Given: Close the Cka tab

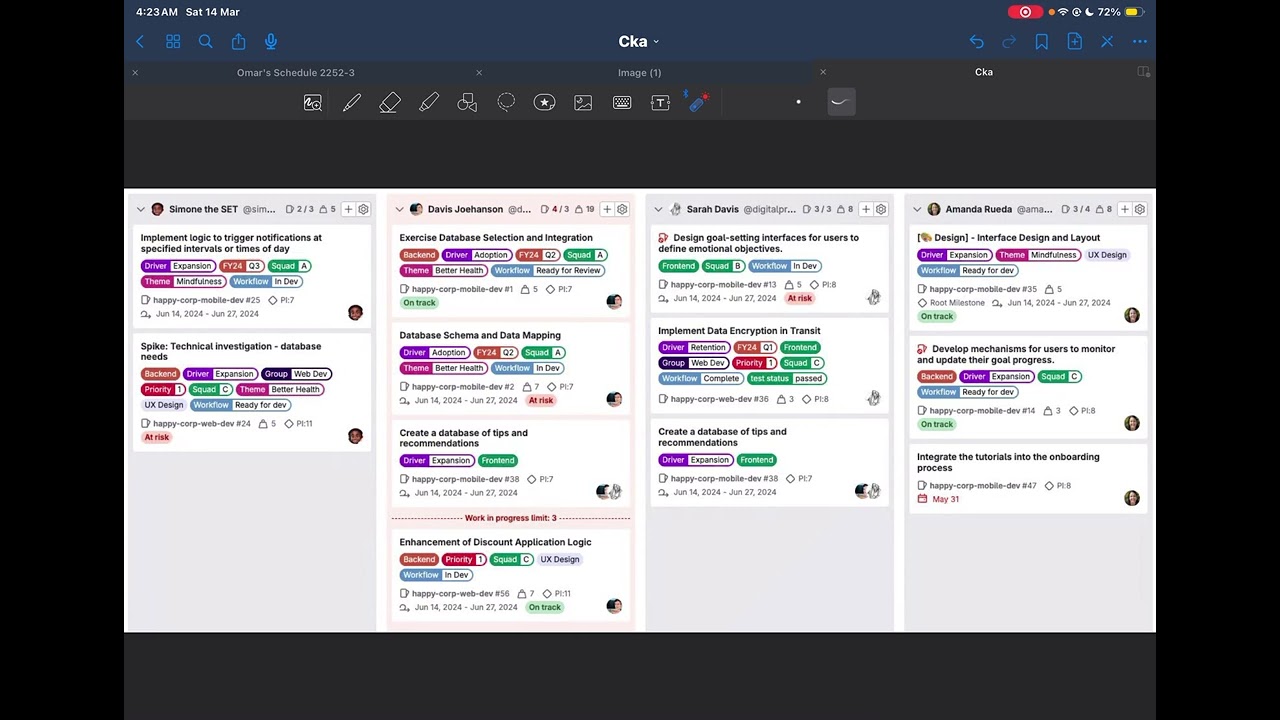Looking at the screenshot, I should [823, 72].
